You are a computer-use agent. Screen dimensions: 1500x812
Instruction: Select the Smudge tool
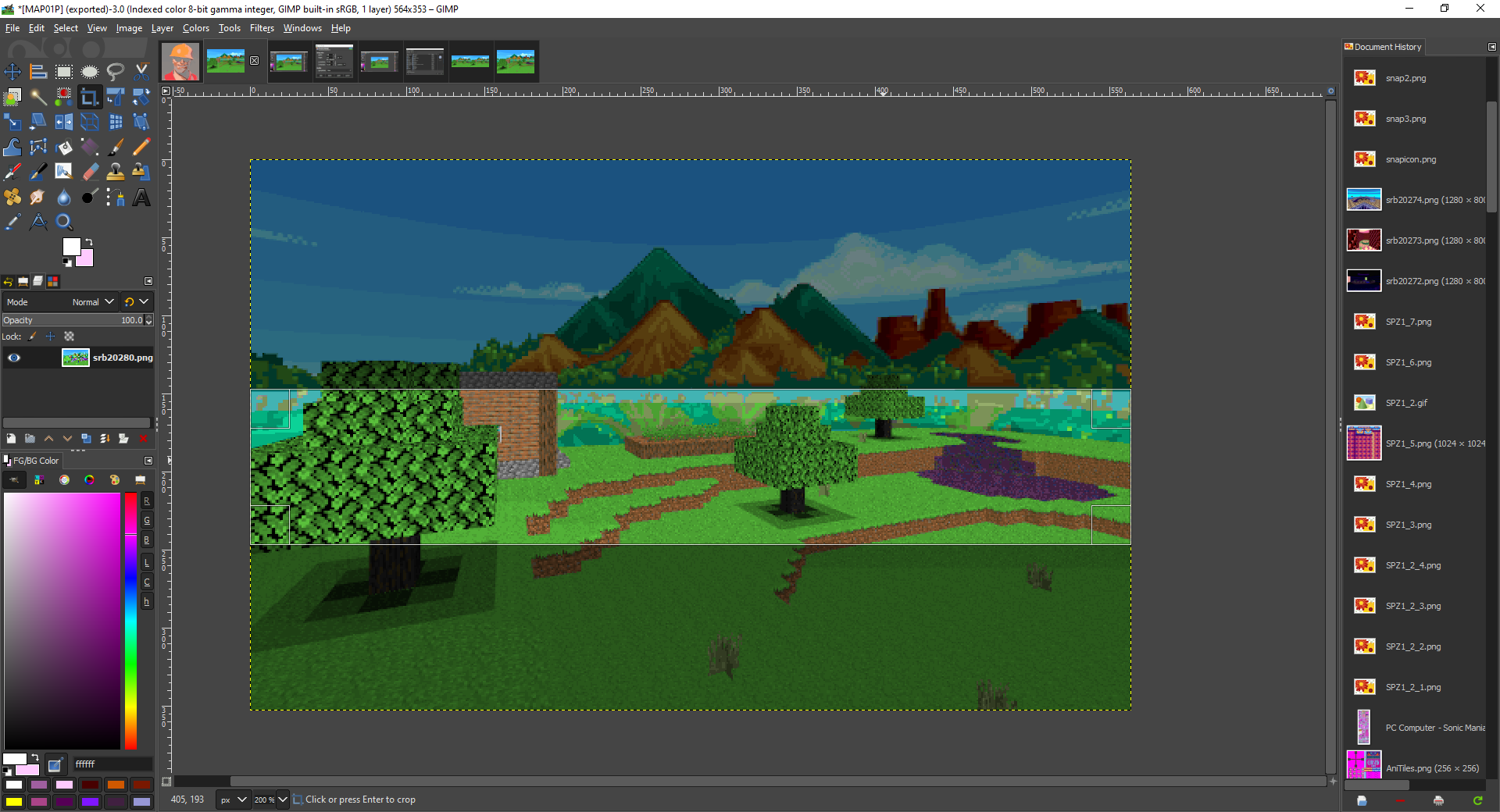tap(38, 197)
